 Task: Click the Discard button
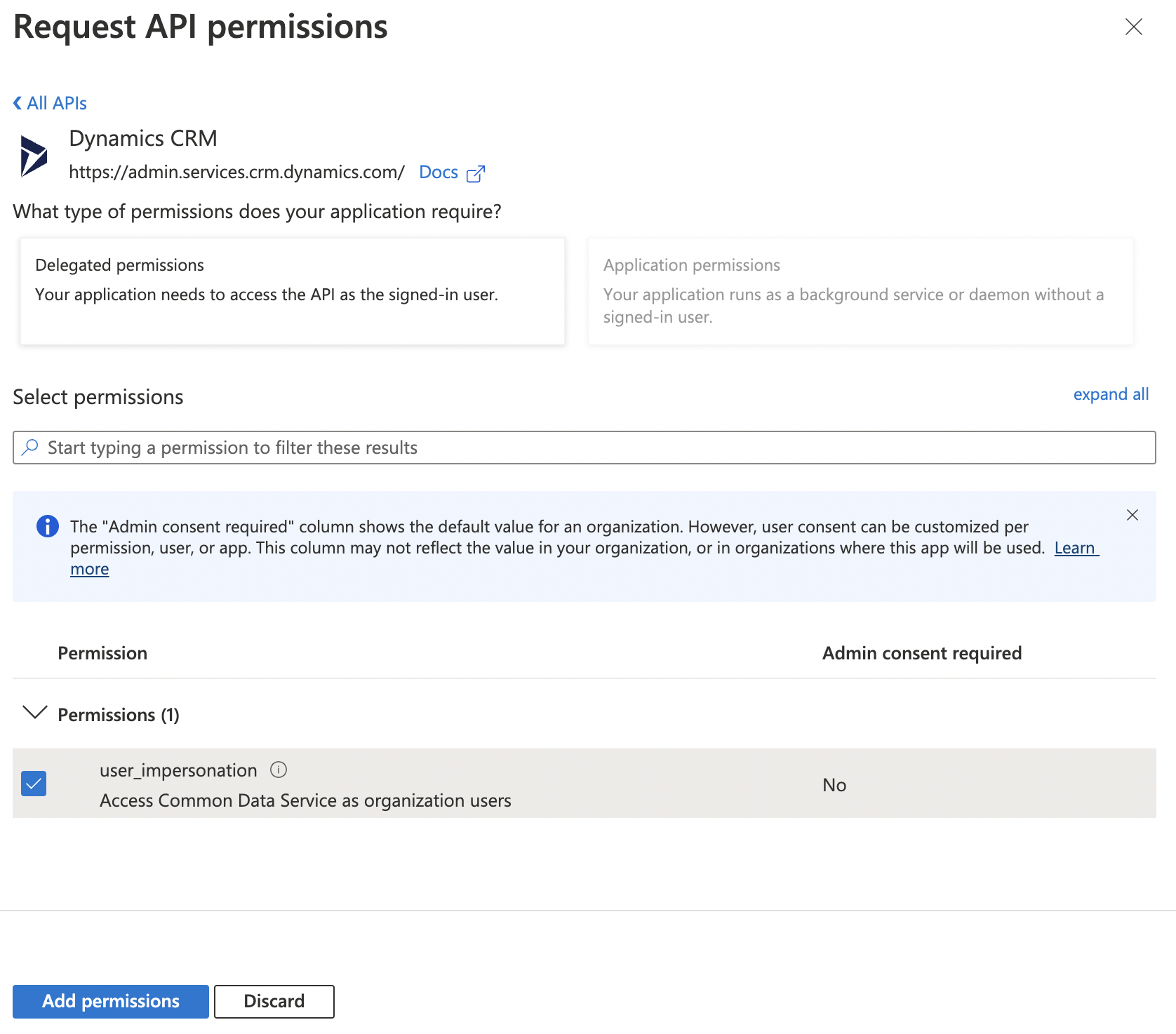pyautogui.click(x=274, y=1001)
